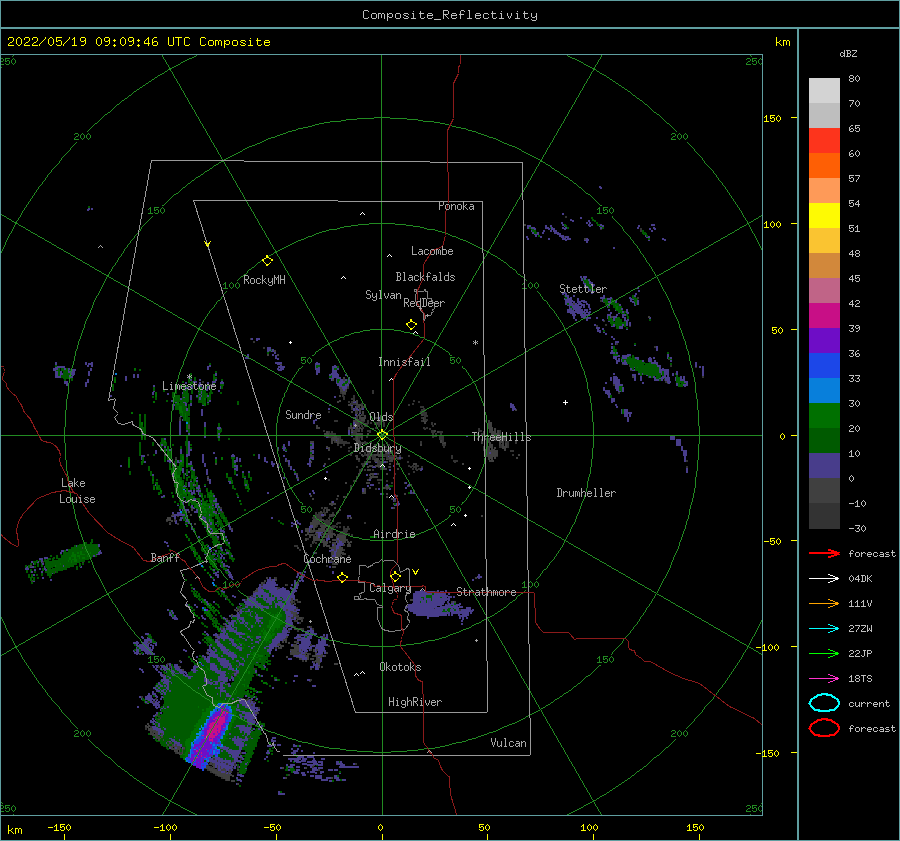900x841 pixels.
Task: Click the white 04DK arrow icon
Action: [824, 578]
